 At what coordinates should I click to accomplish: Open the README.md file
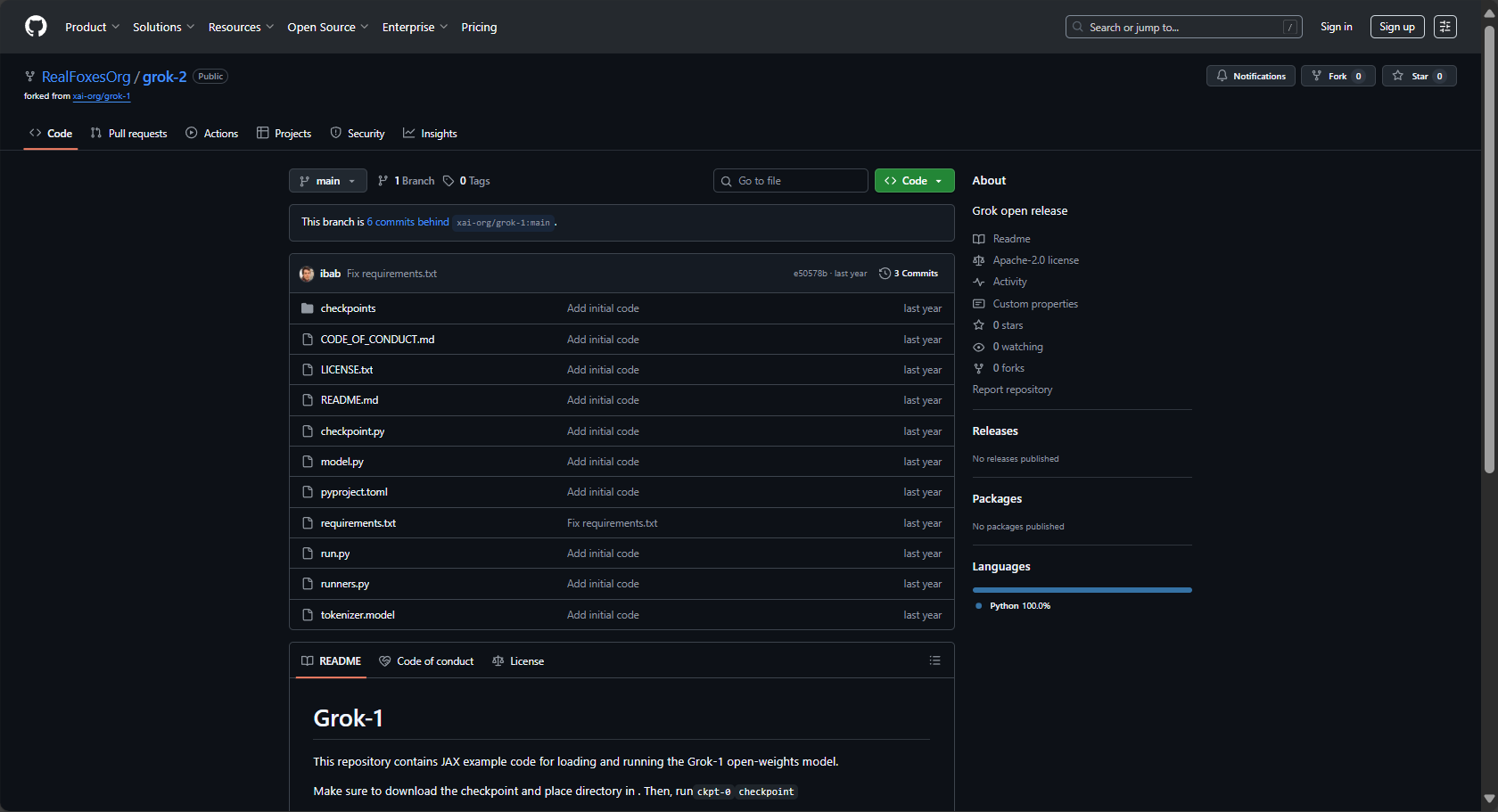(350, 400)
